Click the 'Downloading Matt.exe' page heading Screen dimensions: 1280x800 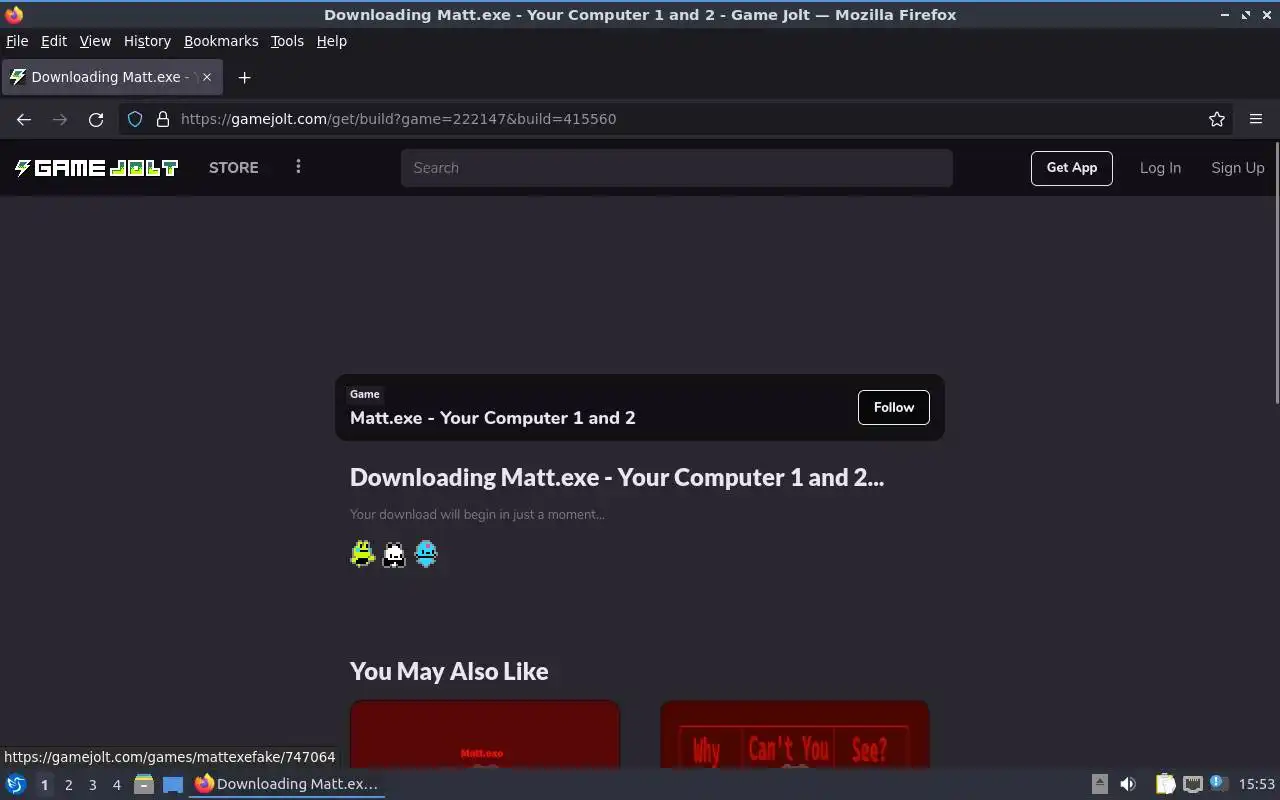tap(617, 477)
